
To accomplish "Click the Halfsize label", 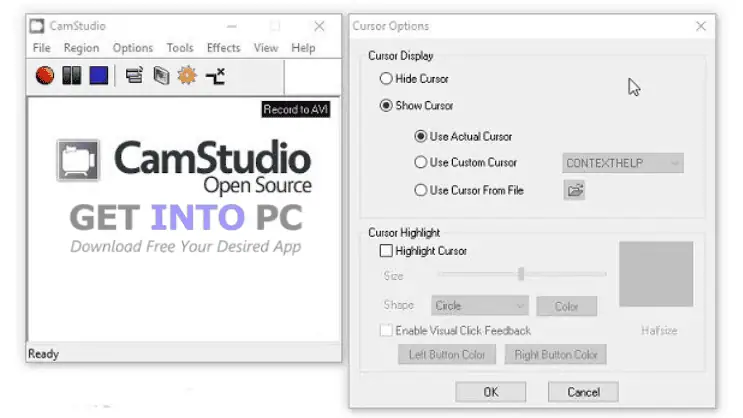I will pyautogui.click(x=659, y=330).
